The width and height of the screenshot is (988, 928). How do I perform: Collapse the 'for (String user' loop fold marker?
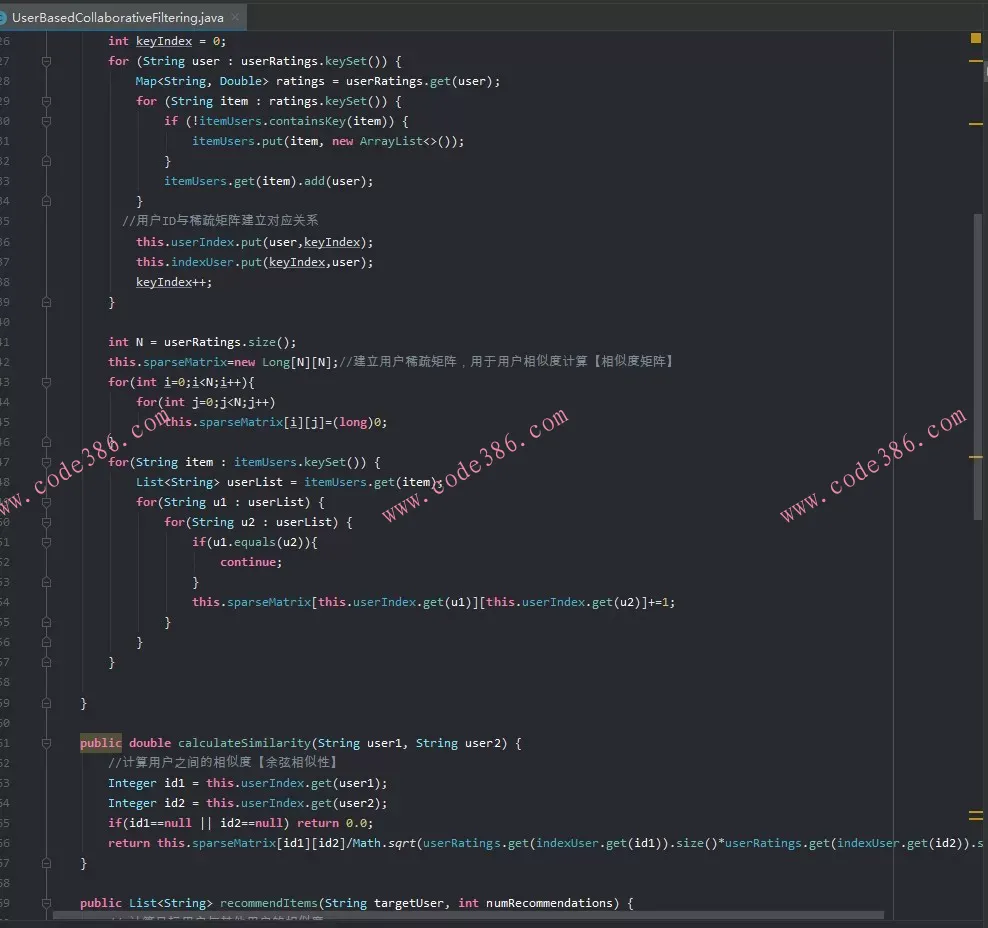pyautogui.click(x=47, y=61)
